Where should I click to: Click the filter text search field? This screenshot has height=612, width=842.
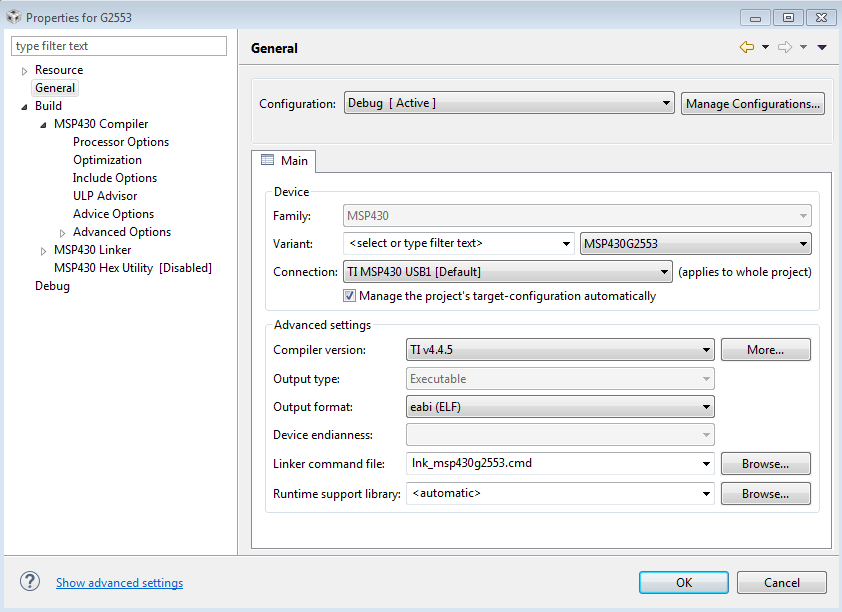(119, 46)
